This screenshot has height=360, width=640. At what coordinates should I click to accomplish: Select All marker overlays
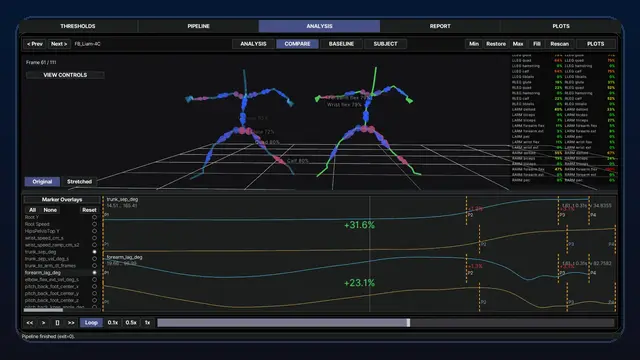click(x=32, y=210)
